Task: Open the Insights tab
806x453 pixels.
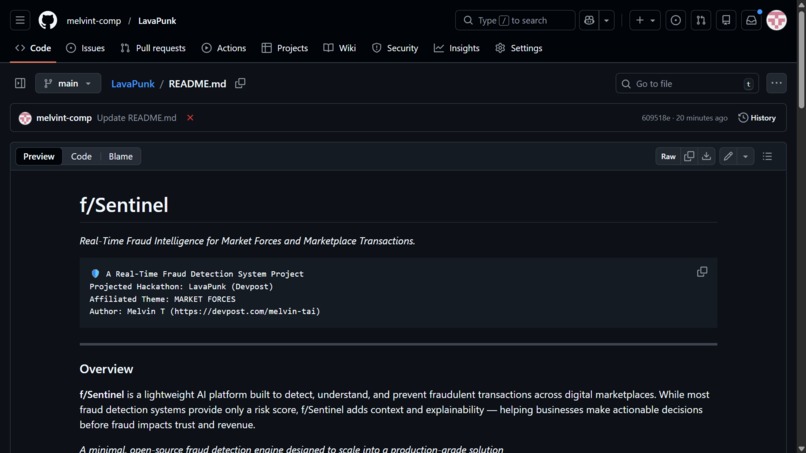Action: [x=456, y=48]
